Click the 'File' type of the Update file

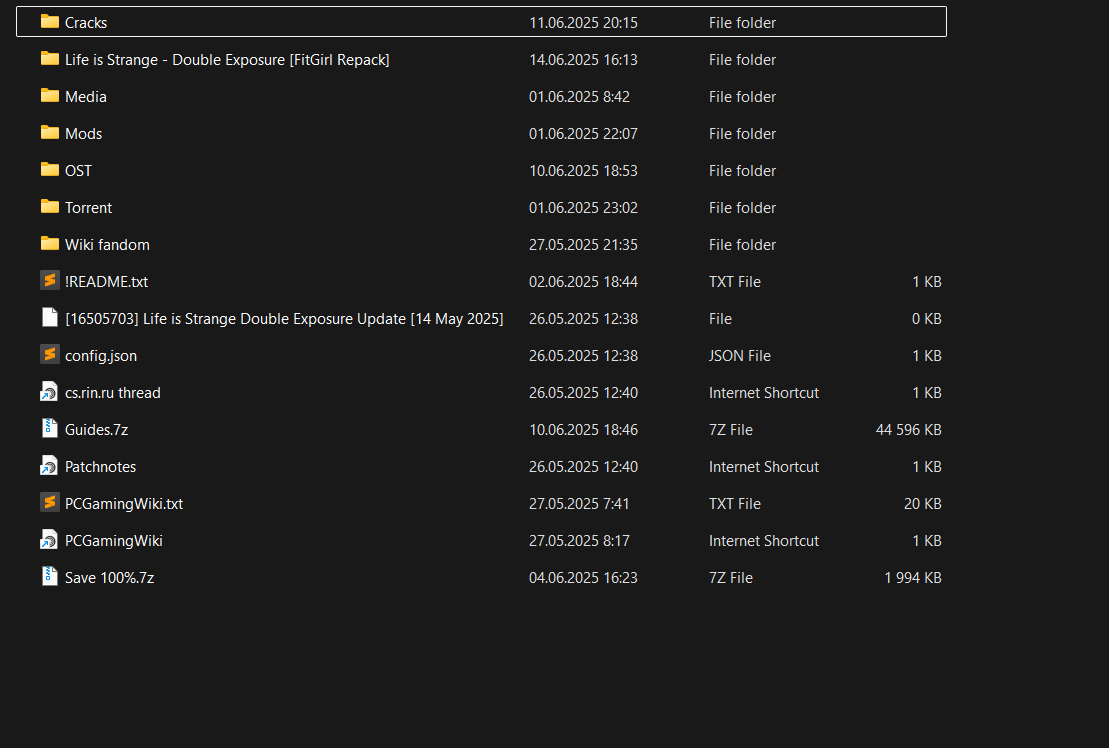tap(720, 319)
